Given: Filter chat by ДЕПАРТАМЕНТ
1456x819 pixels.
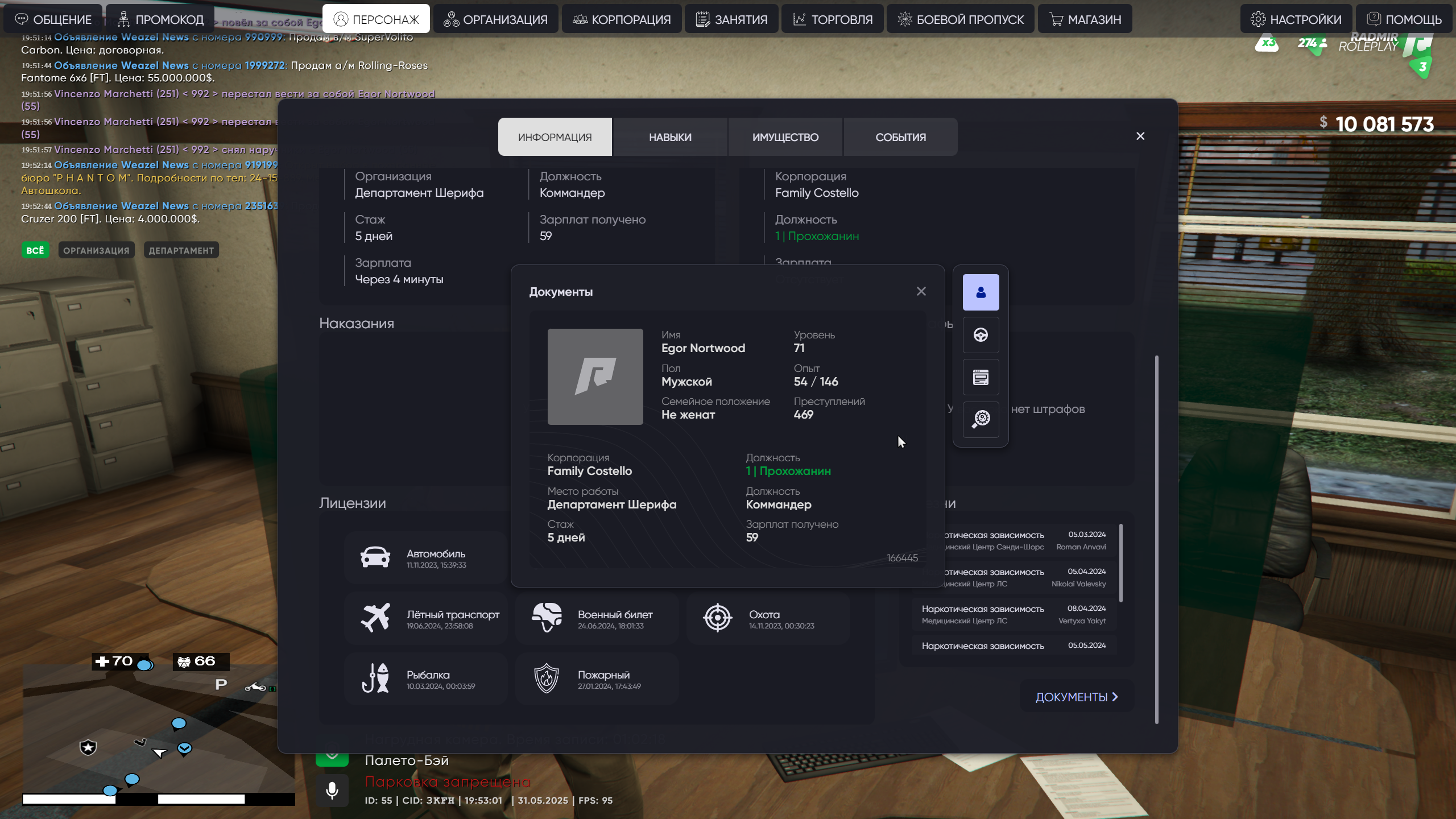Looking at the screenshot, I should tap(181, 250).
